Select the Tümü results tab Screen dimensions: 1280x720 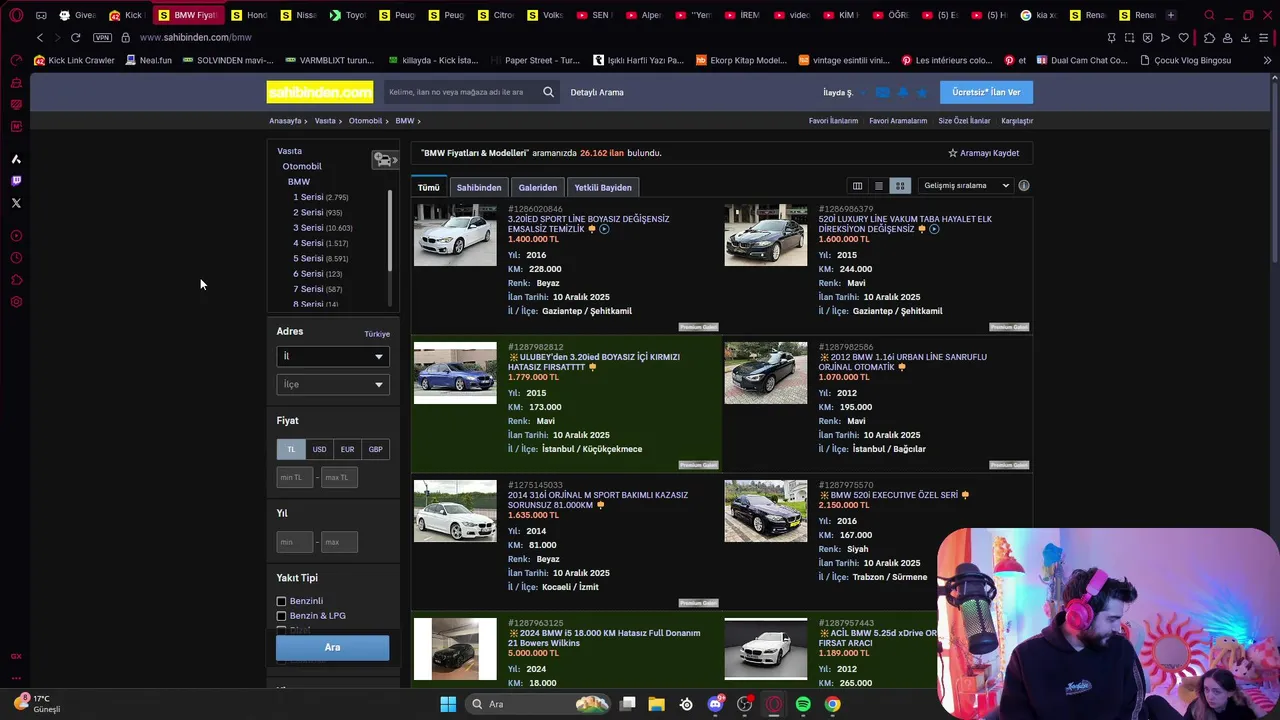[x=429, y=187]
